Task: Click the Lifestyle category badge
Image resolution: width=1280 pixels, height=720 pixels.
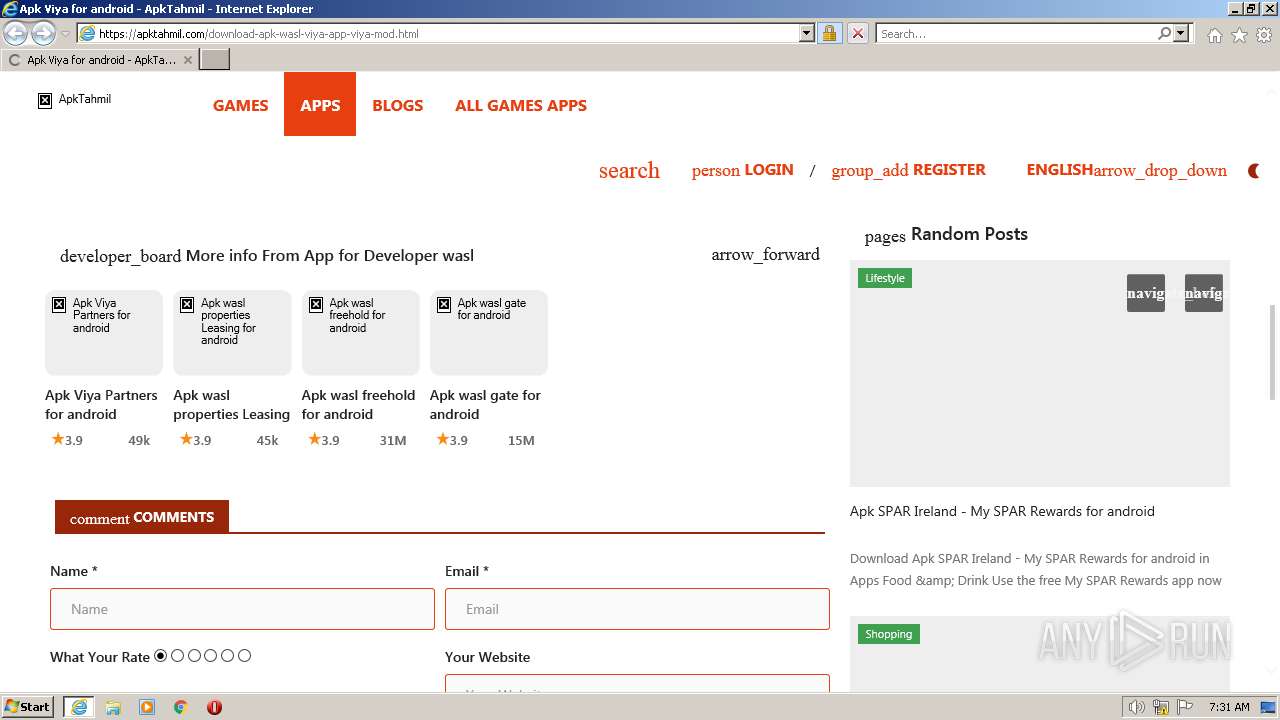Action: tap(885, 278)
